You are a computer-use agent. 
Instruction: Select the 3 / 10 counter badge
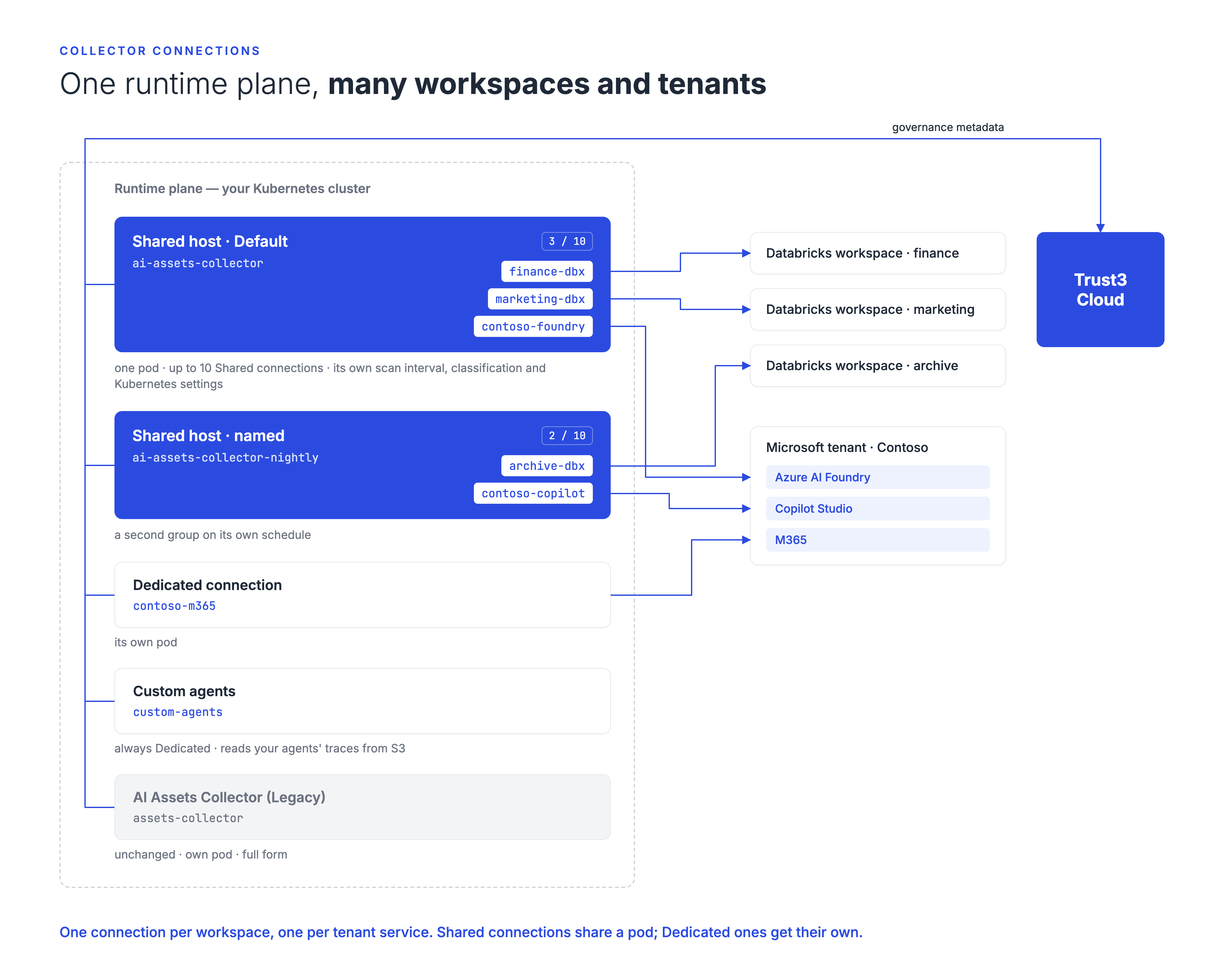(567, 241)
